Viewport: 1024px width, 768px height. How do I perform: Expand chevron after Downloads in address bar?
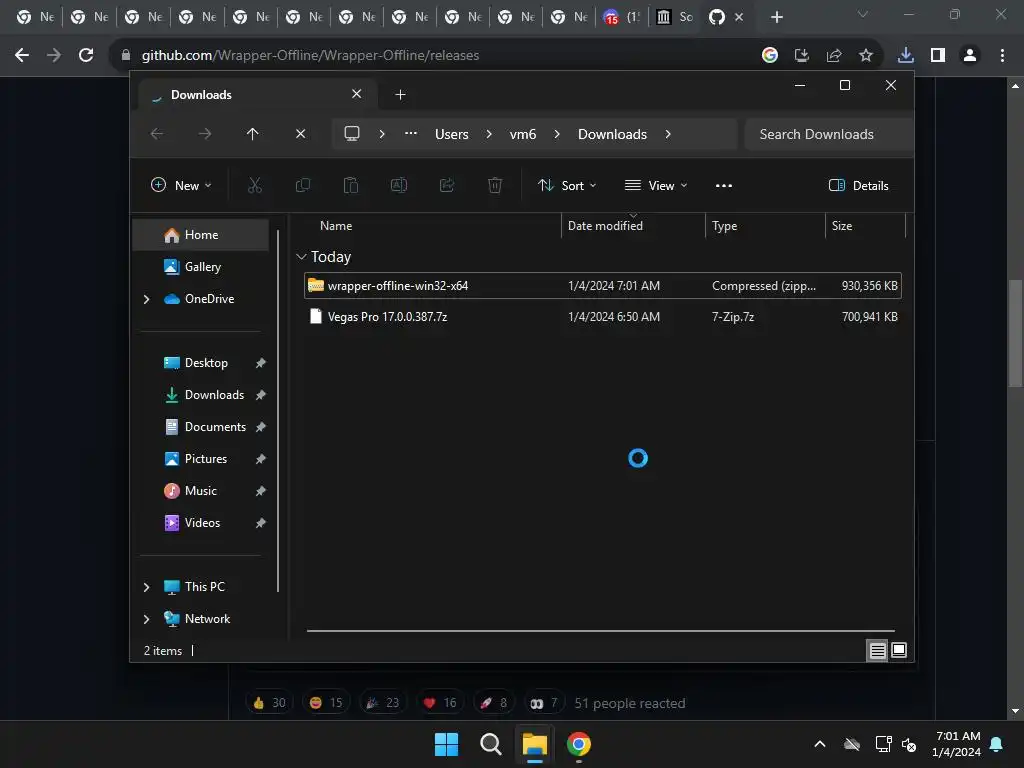point(667,134)
